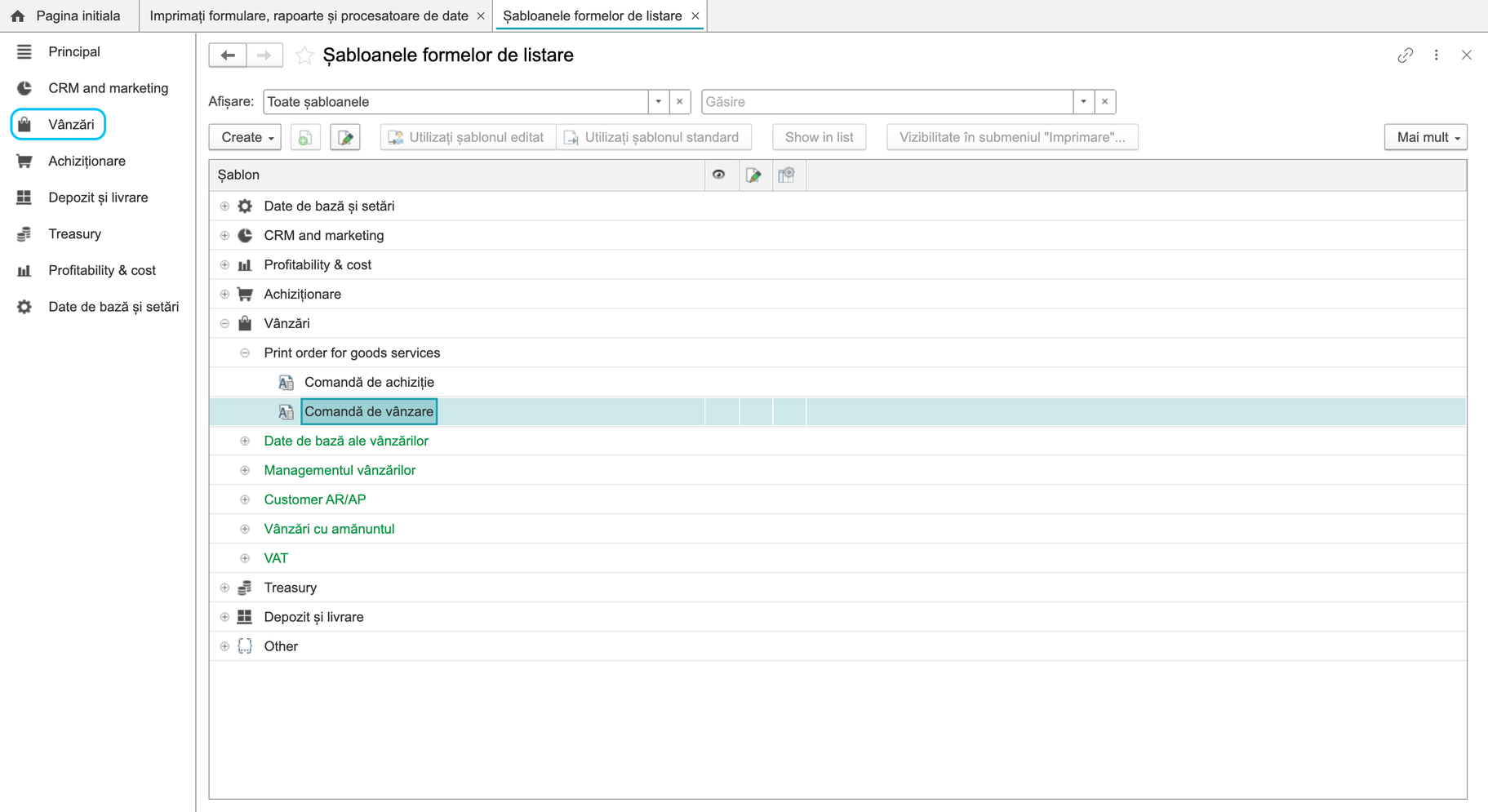Click the edited template column header icon
Image resolution: width=1488 pixels, height=812 pixels.
pyautogui.click(x=754, y=175)
